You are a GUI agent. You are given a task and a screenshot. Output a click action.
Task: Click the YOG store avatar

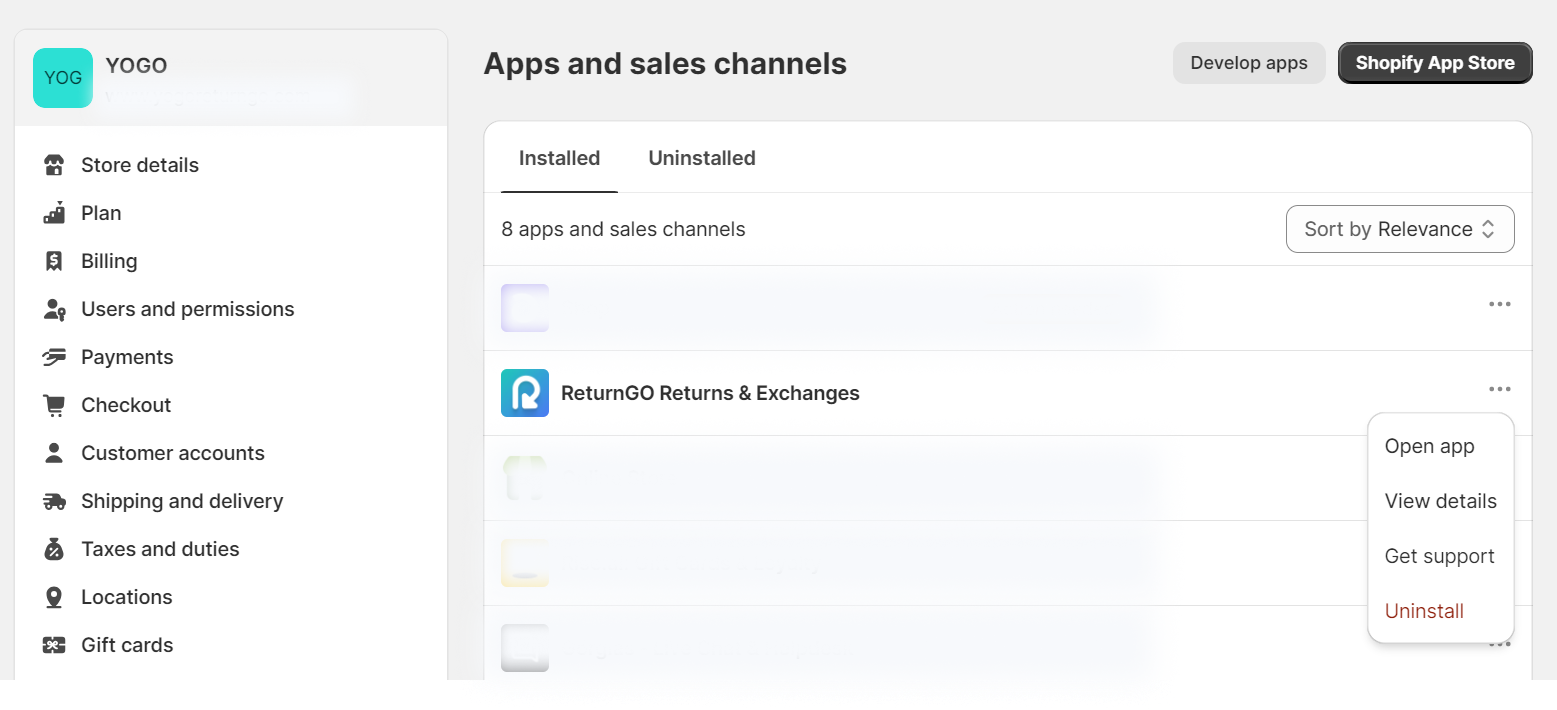click(x=63, y=78)
